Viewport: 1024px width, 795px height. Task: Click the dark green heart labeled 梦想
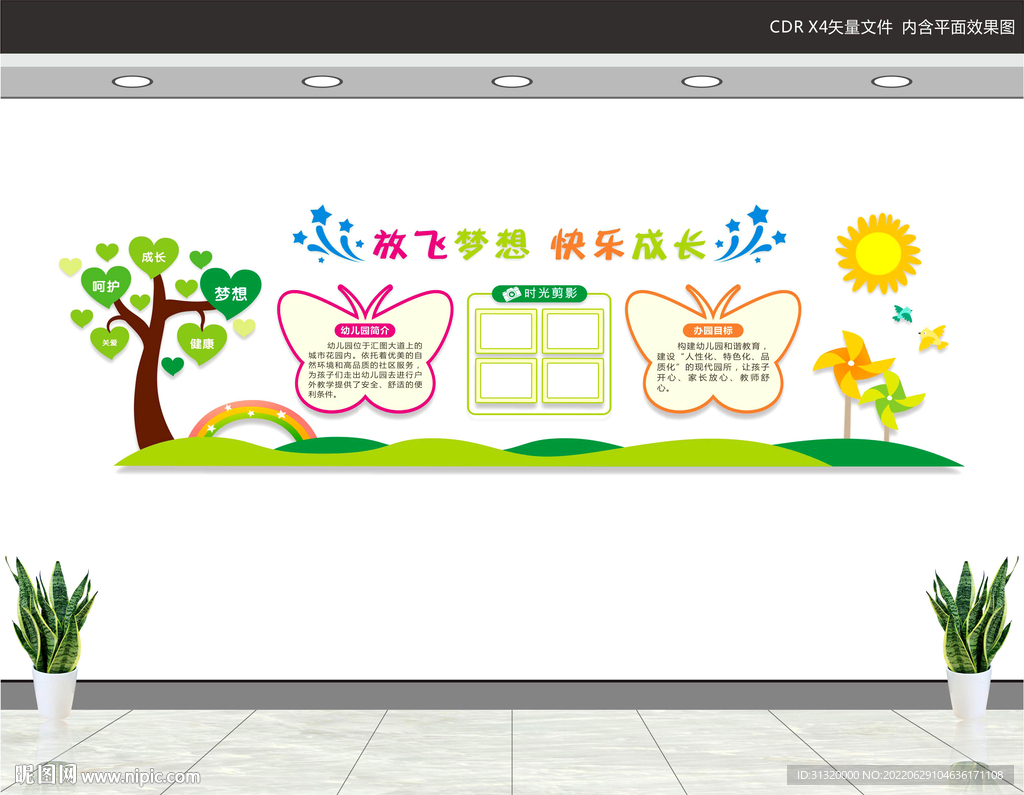pyautogui.click(x=231, y=293)
